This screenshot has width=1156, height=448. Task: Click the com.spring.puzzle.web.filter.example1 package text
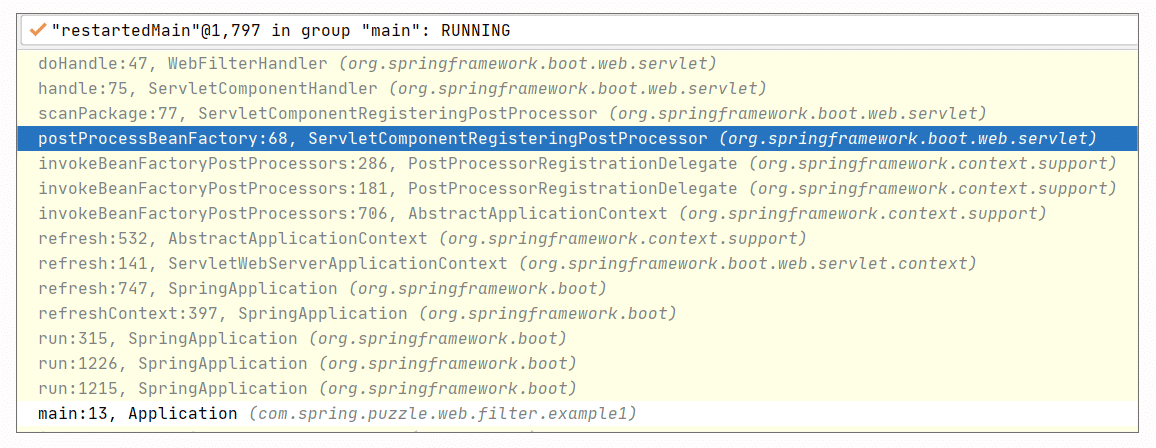(x=442, y=414)
